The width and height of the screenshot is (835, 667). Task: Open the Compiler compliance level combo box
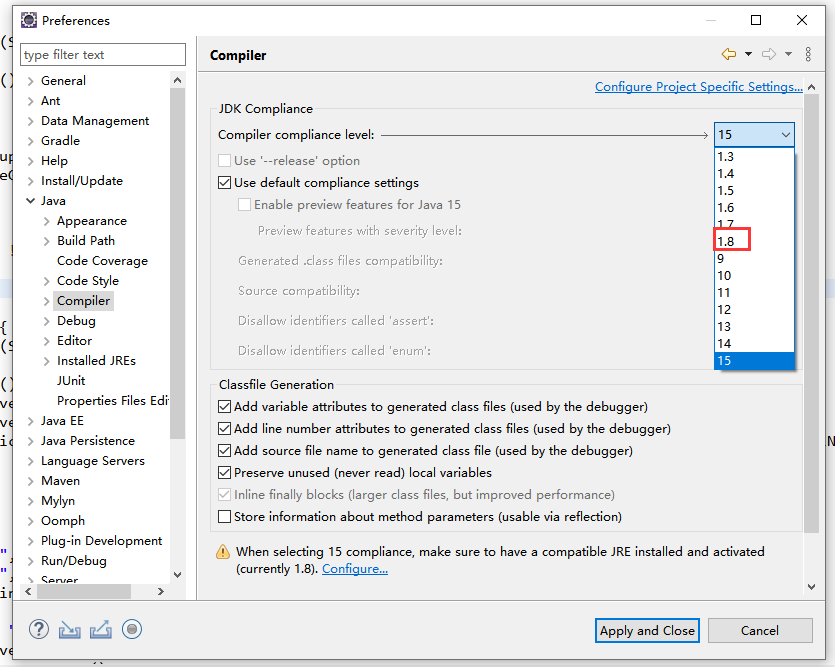click(754, 135)
